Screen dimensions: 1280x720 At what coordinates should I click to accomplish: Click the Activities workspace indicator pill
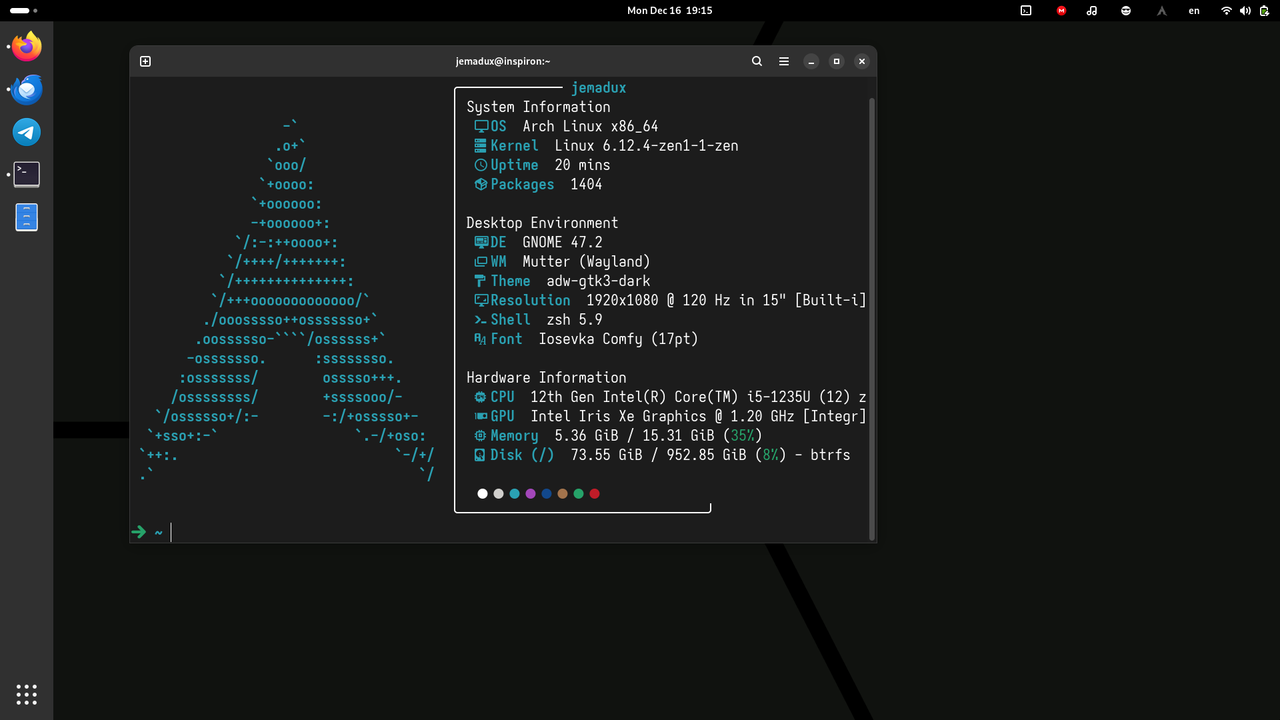pos(19,10)
